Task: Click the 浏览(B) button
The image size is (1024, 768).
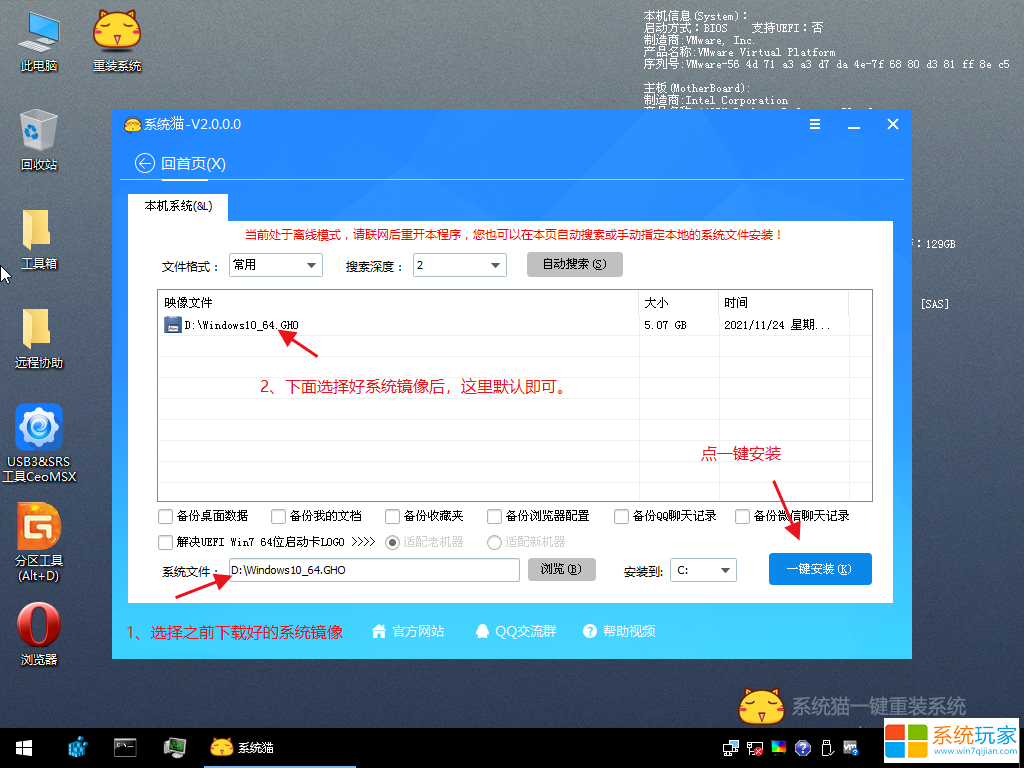Action: (x=562, y=569)
